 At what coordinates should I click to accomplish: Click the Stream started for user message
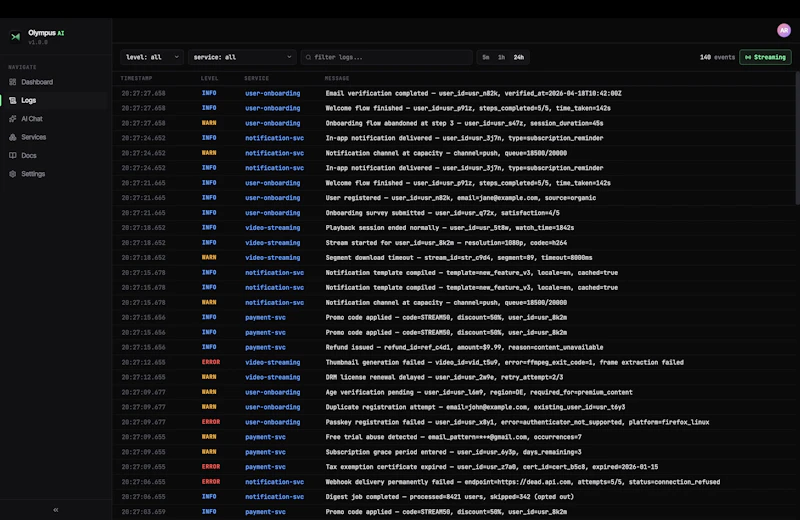446,242
